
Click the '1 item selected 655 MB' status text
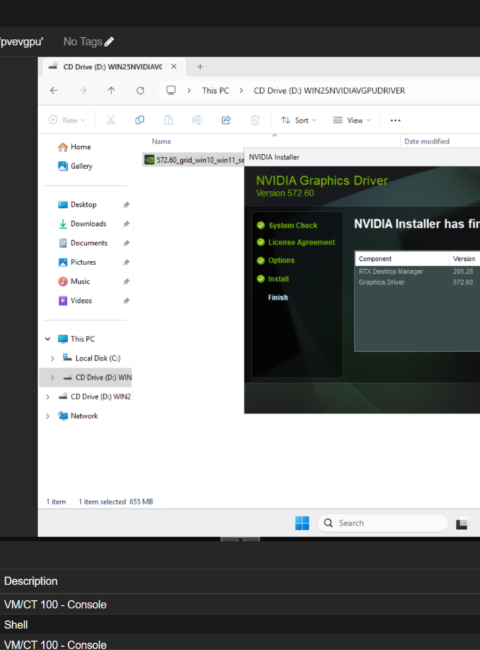click(x=116, y=502)
